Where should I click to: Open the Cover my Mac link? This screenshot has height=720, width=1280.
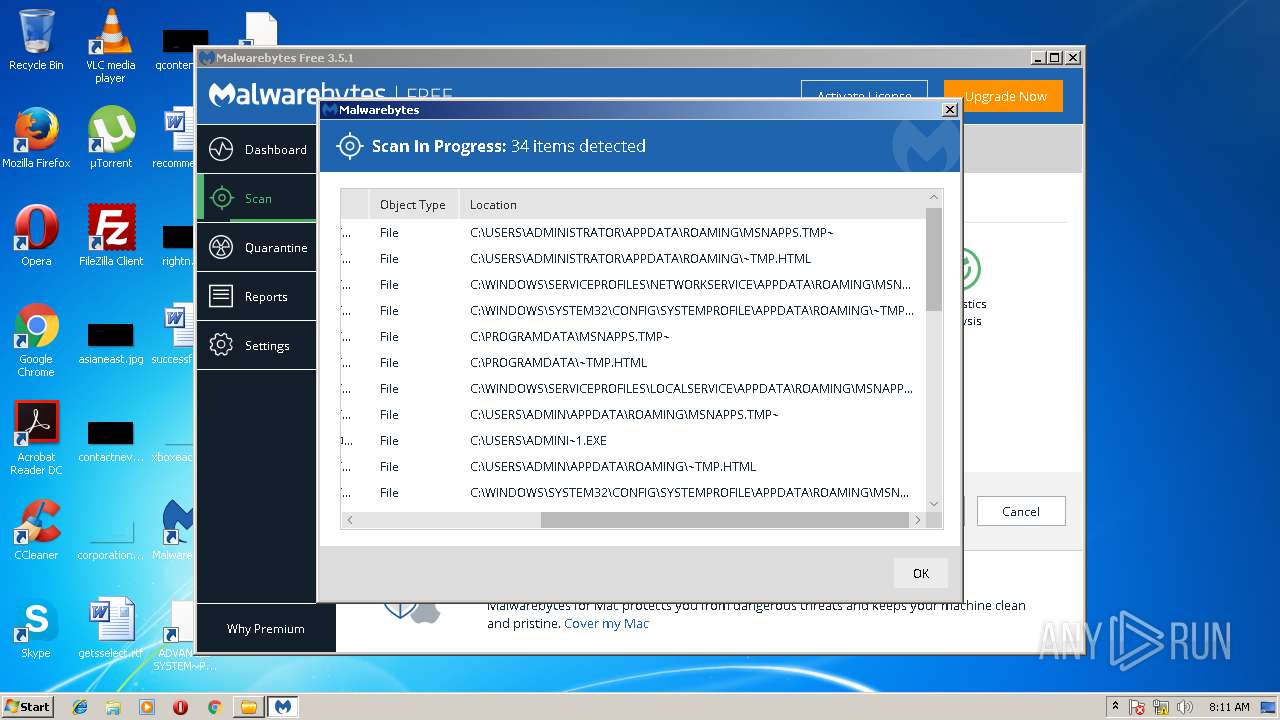(606, 623)
